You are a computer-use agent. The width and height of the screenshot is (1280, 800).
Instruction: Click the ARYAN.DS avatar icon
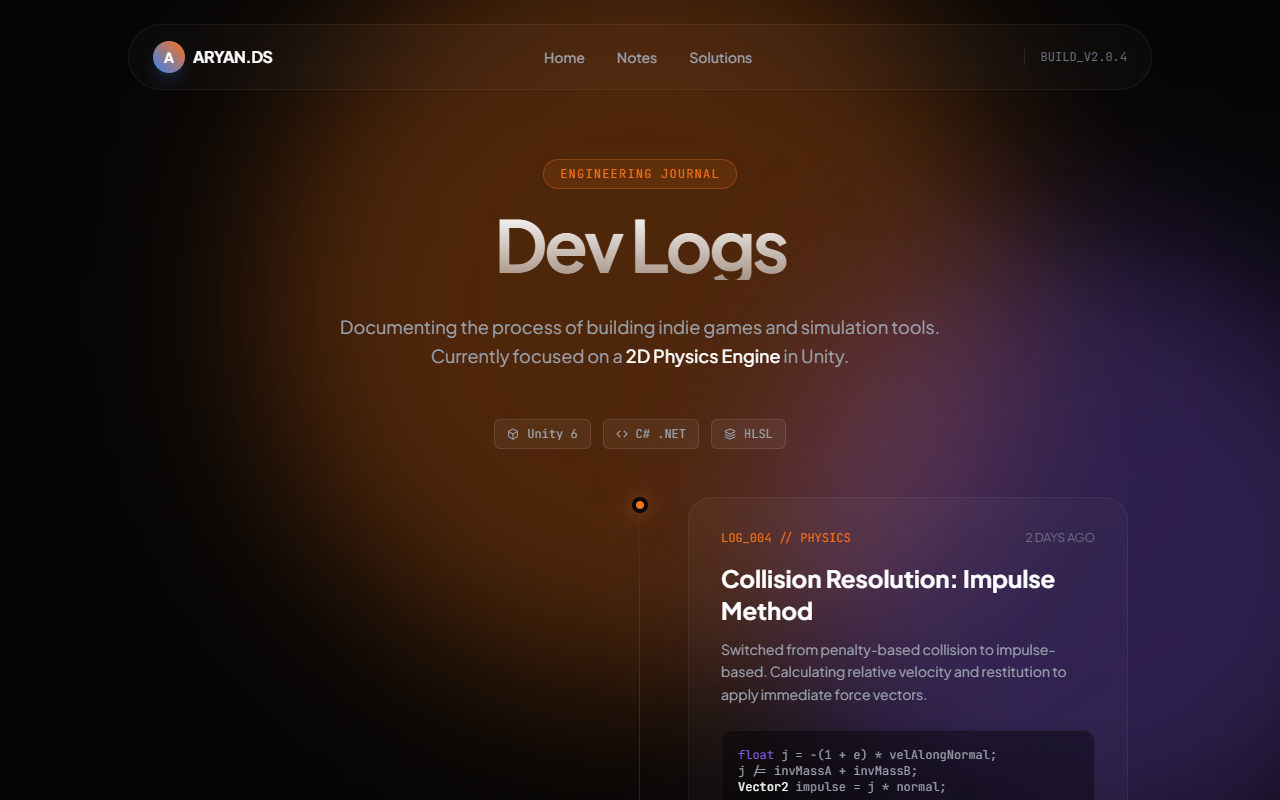pos(169,57)
